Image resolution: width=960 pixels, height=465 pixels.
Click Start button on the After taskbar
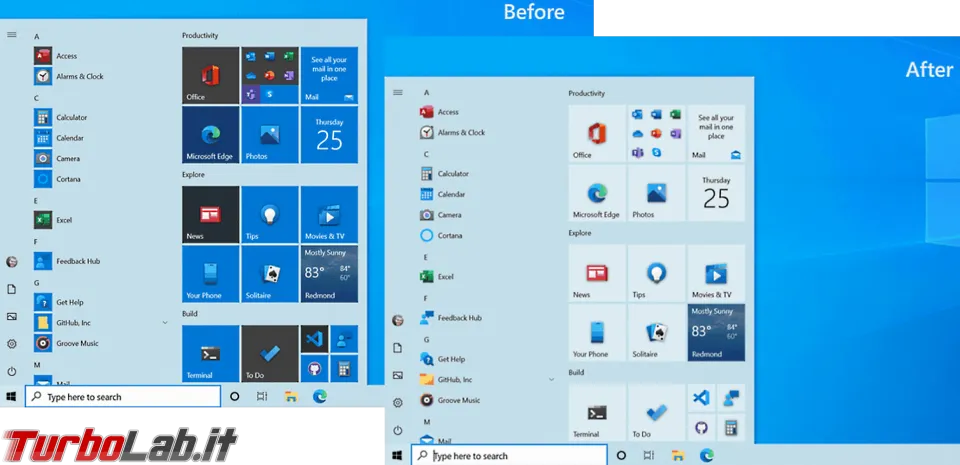click(x=397, y=455)
